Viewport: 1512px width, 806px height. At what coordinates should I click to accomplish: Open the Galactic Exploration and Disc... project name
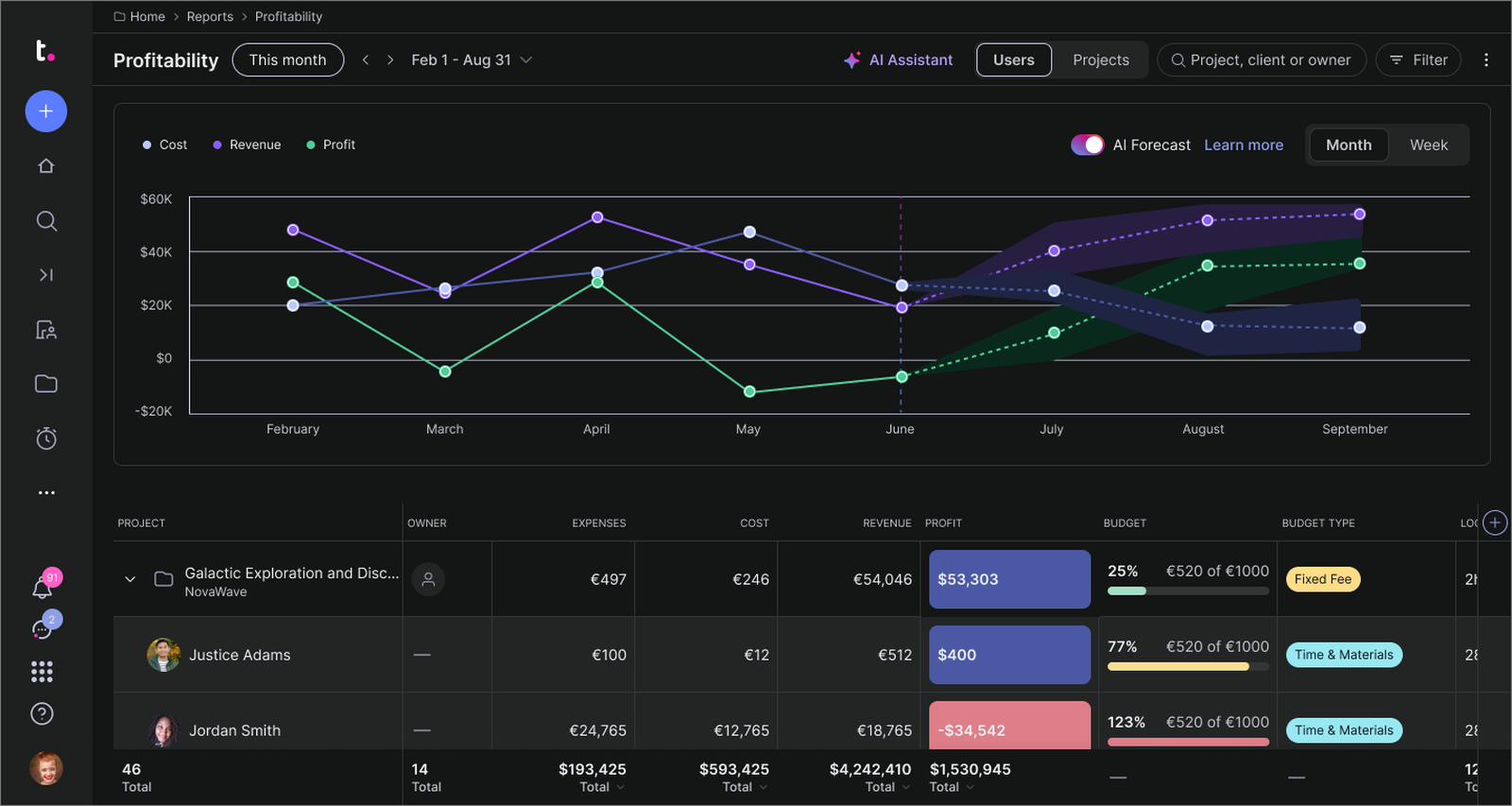point(292,573)
